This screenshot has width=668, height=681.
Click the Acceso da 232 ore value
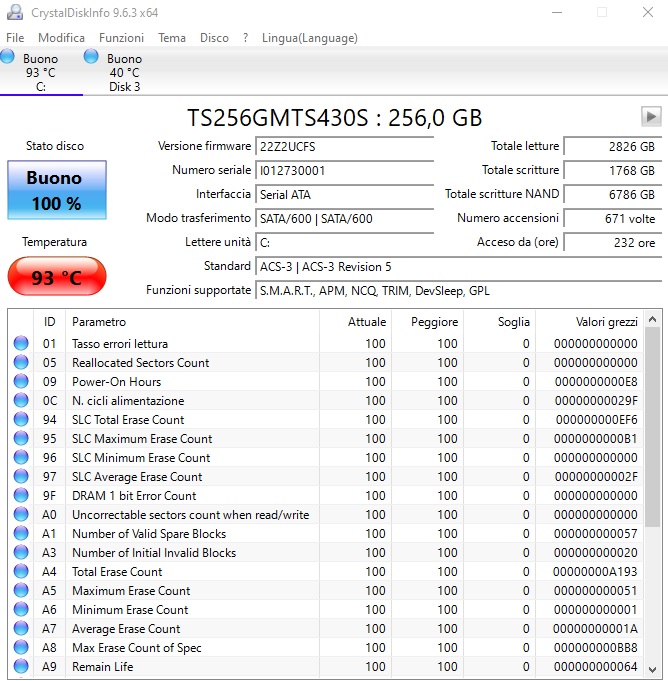pyautogui.click(x=613, y=242)
